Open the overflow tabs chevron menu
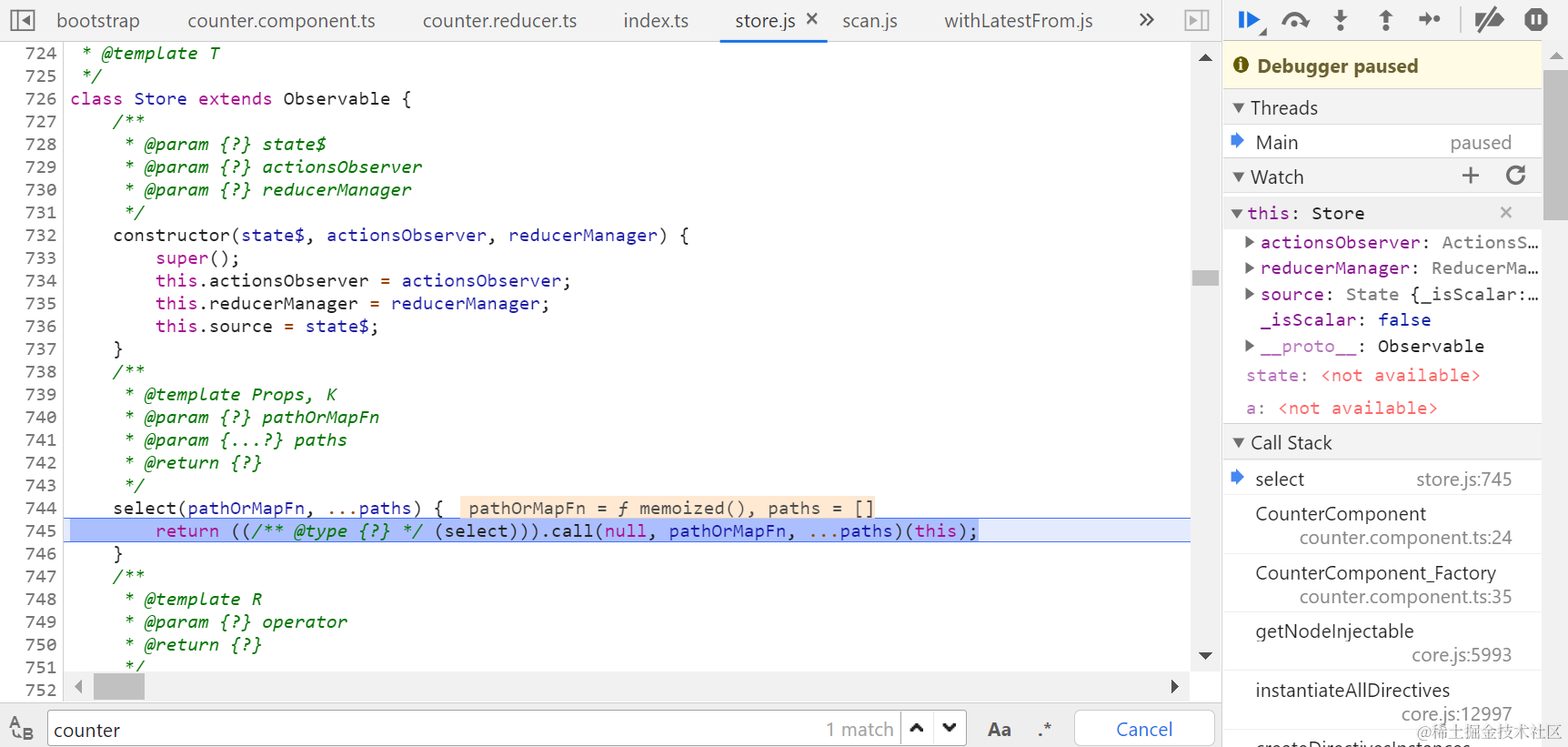The height and width of the screenshot is (747, 1568). pyautogui.click(x=1146, y=20)
